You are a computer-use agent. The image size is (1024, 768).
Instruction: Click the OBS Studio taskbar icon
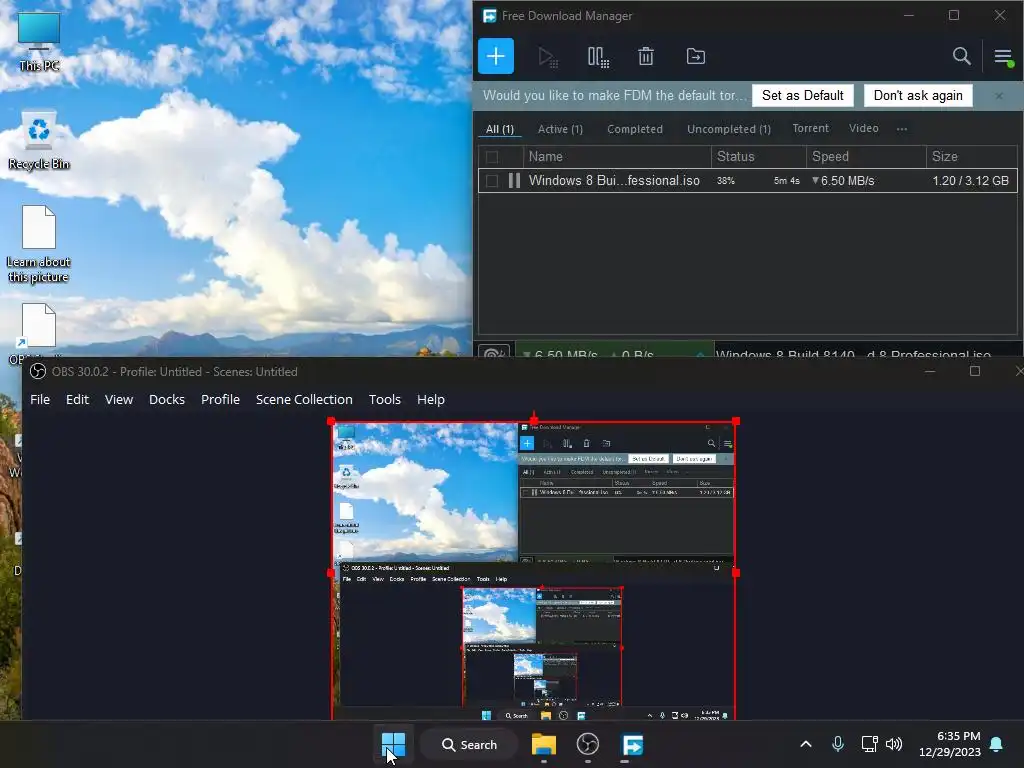[x=588, y=744]
